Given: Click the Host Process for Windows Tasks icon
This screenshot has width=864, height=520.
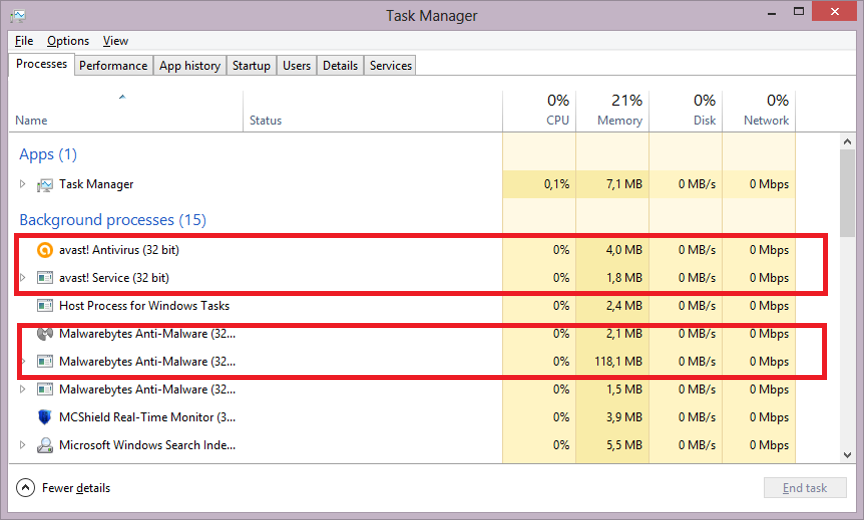Looking at the screenshot, I should point(45,306).
